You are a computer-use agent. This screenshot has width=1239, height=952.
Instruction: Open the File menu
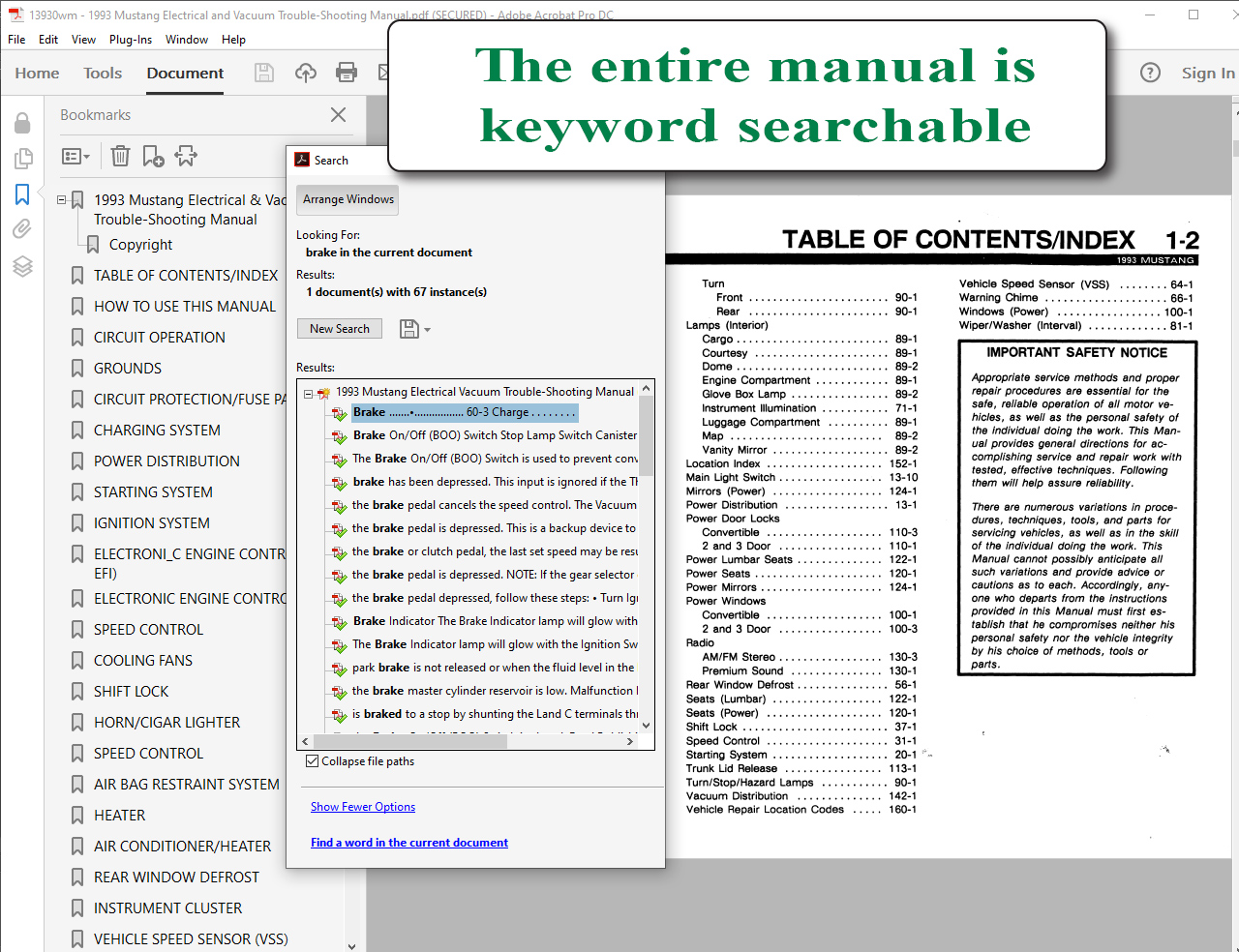tap(16, 40)
